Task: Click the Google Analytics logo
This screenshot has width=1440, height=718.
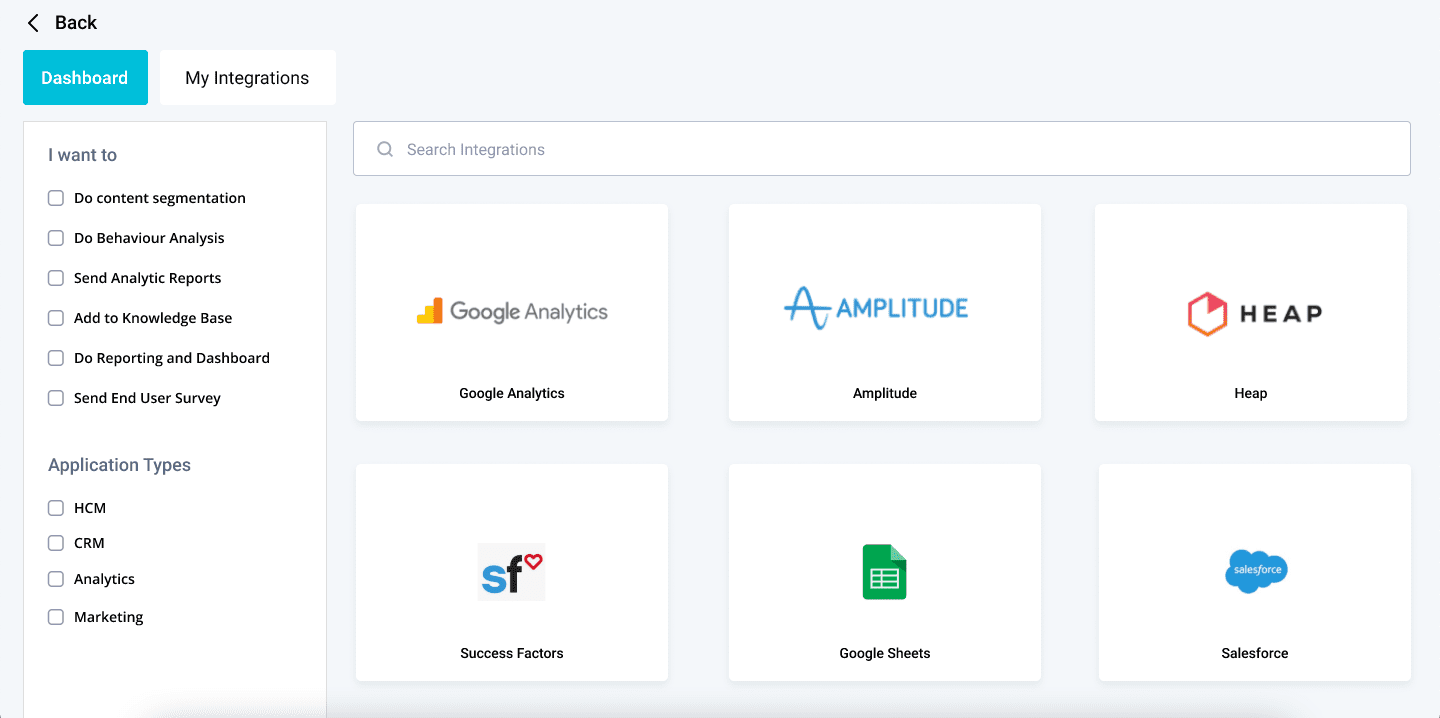Action: pos(512,311)
